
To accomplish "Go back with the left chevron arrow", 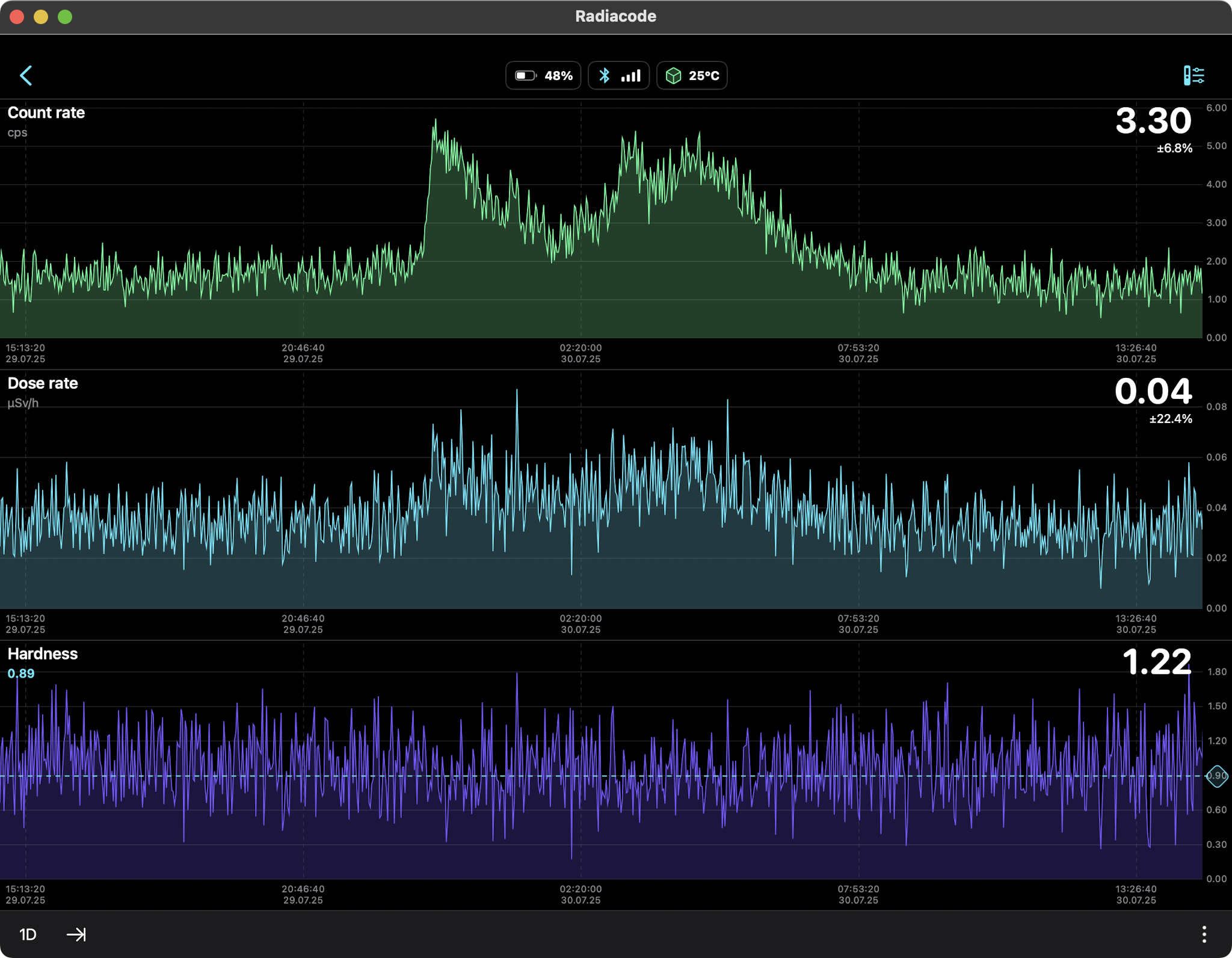I will [26, 76].
